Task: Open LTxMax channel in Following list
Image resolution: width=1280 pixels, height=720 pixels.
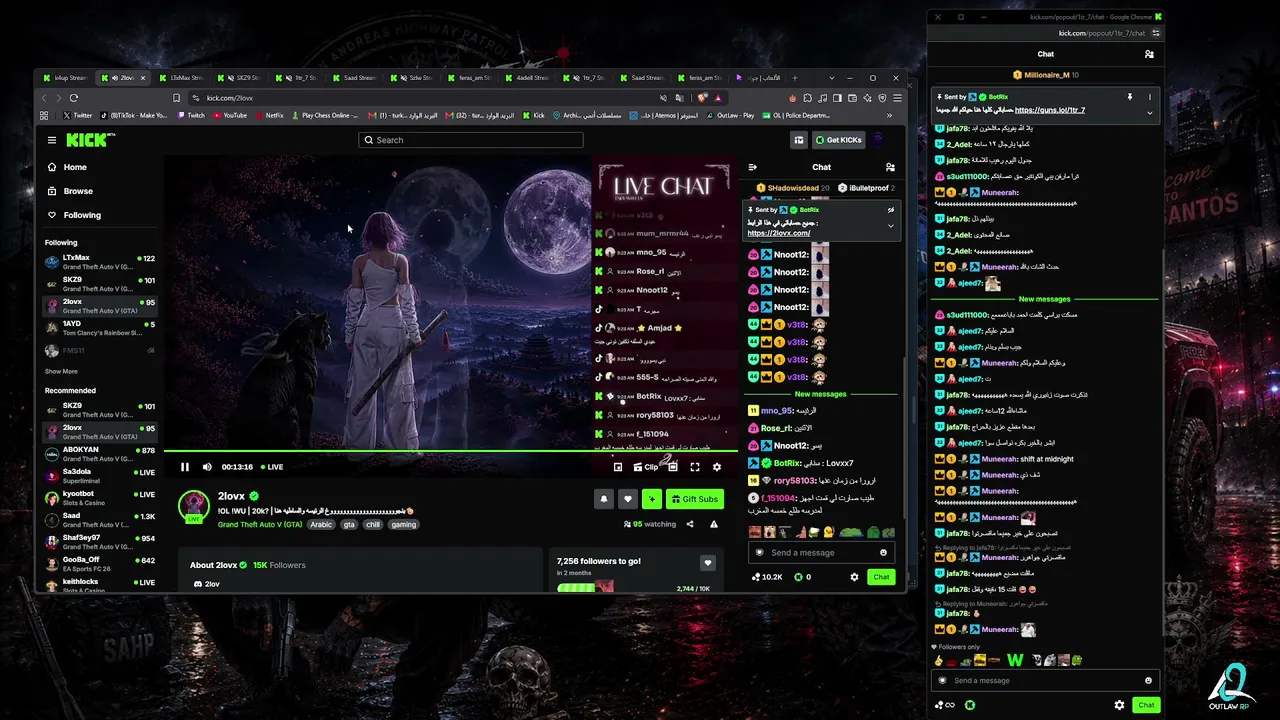Action: coord(100,263)
